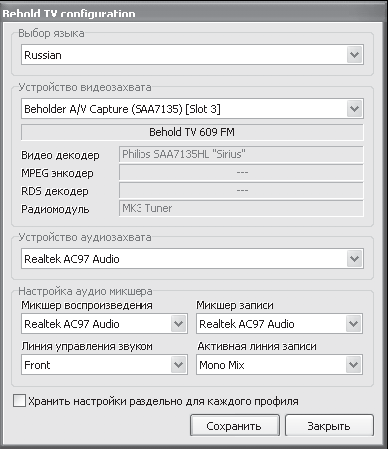
Task: Open the sound control line dropdown showing Front
Action: tap(104, 365)
